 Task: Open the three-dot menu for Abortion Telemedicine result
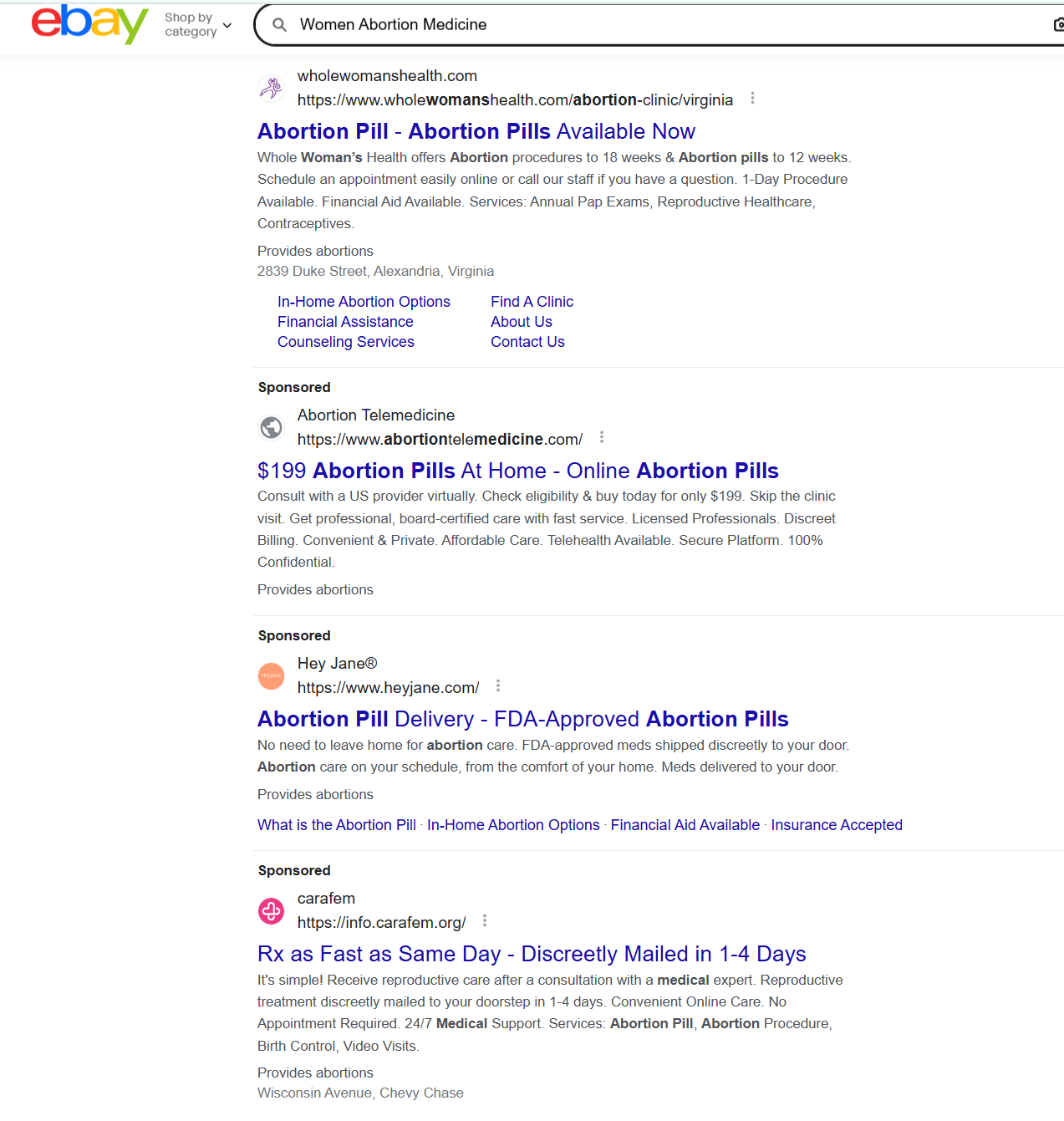[601, 436]
